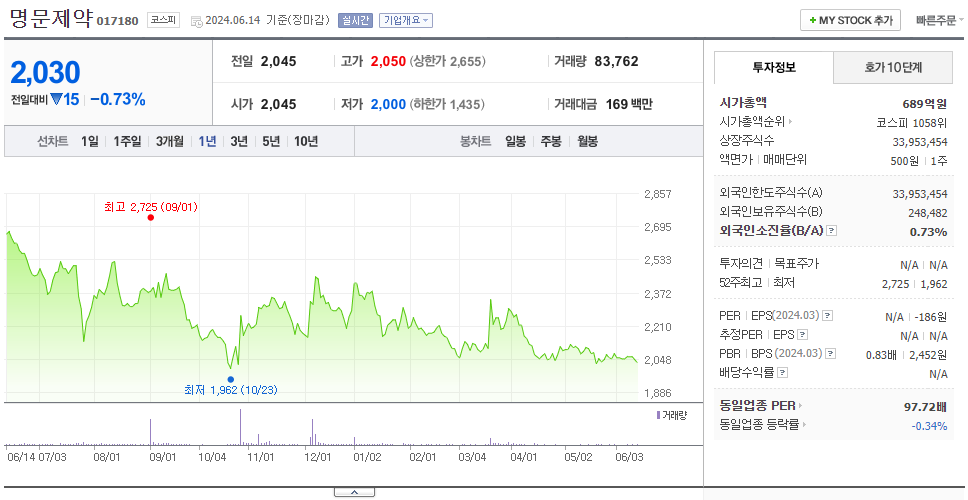Click the -0.34% industry change value

tap(930, 426)
